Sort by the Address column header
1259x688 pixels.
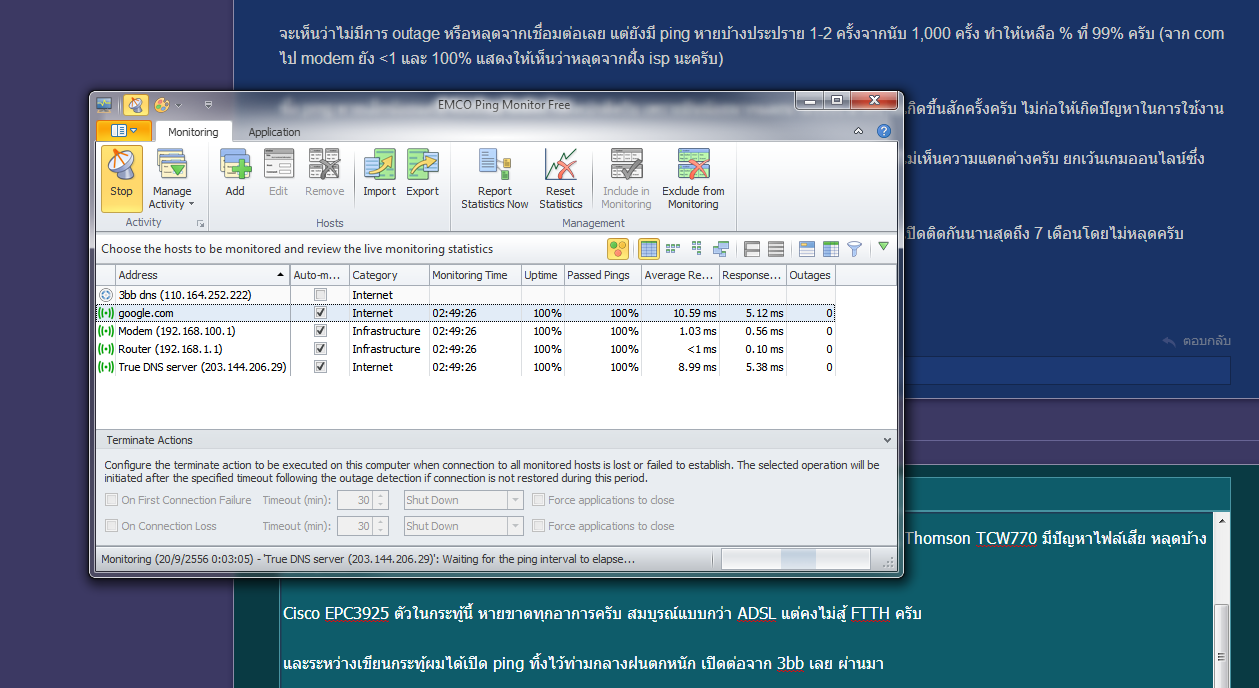203,275
